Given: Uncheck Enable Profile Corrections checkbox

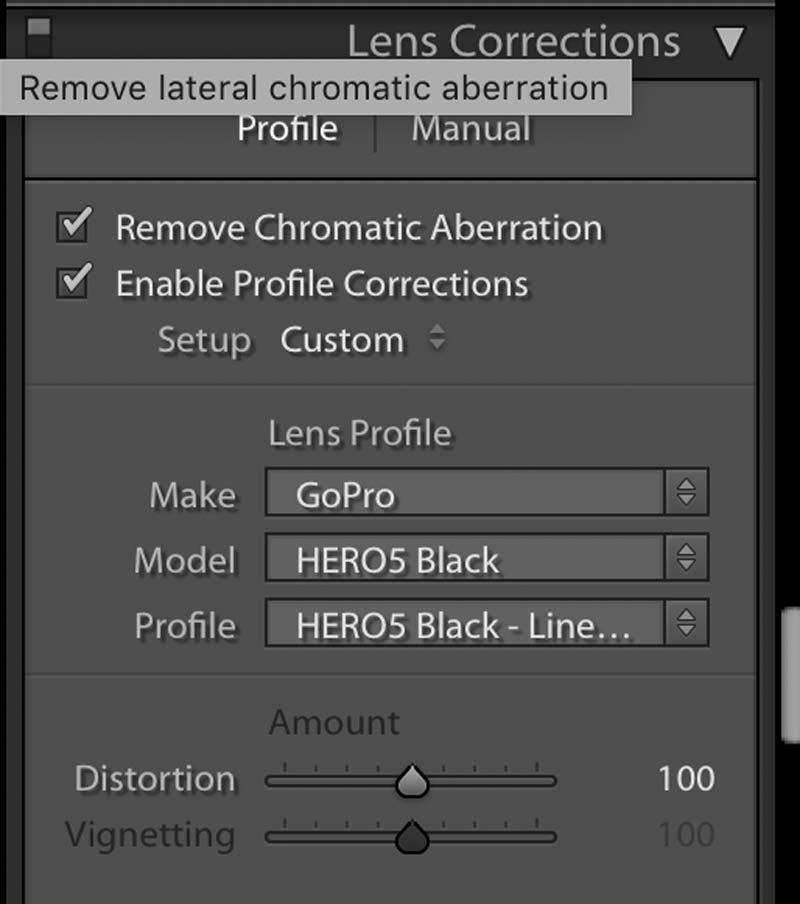Looking at the screenshot, I should pos(73,282).
